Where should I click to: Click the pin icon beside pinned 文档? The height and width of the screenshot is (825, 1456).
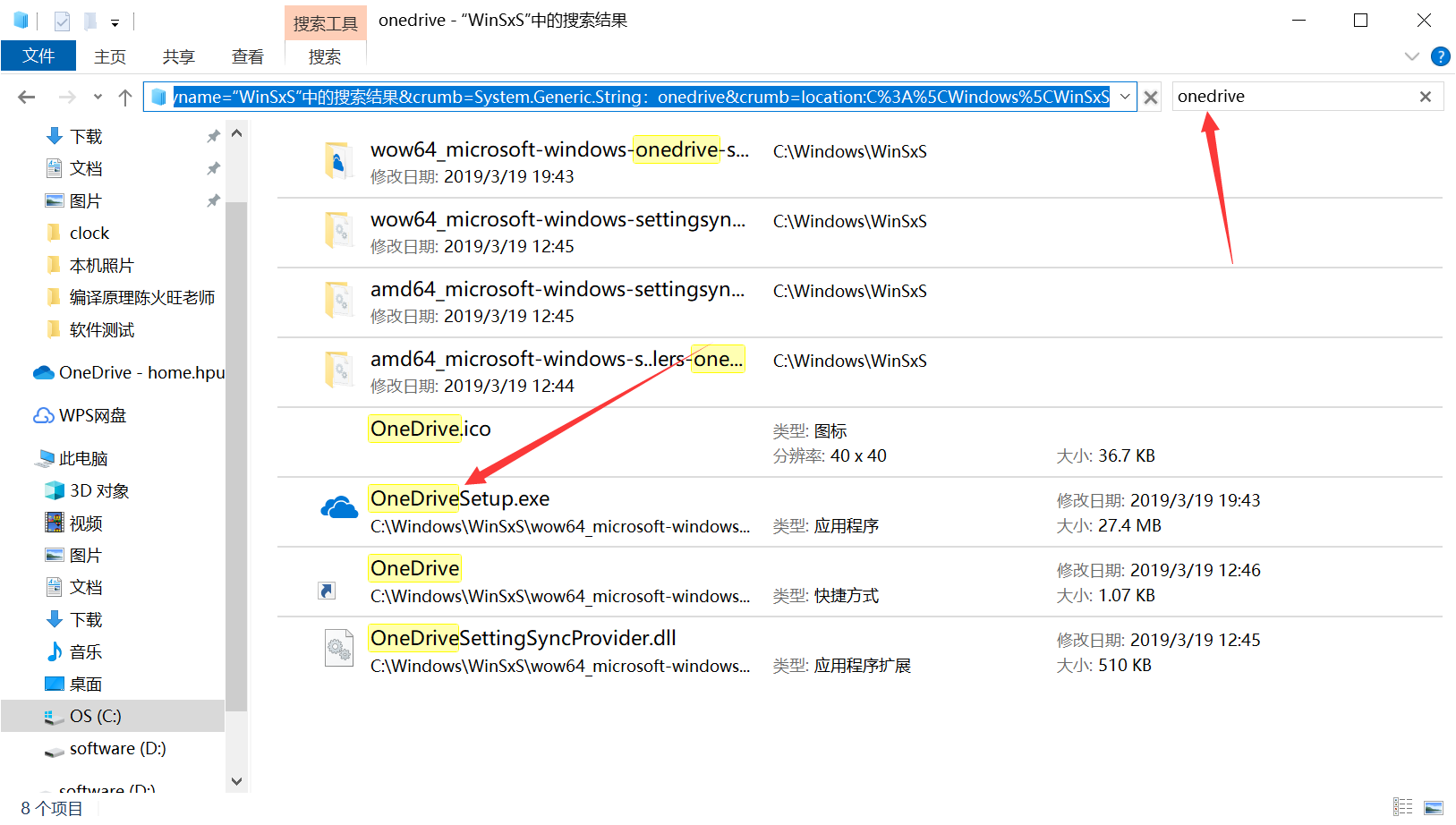[213, 168]
